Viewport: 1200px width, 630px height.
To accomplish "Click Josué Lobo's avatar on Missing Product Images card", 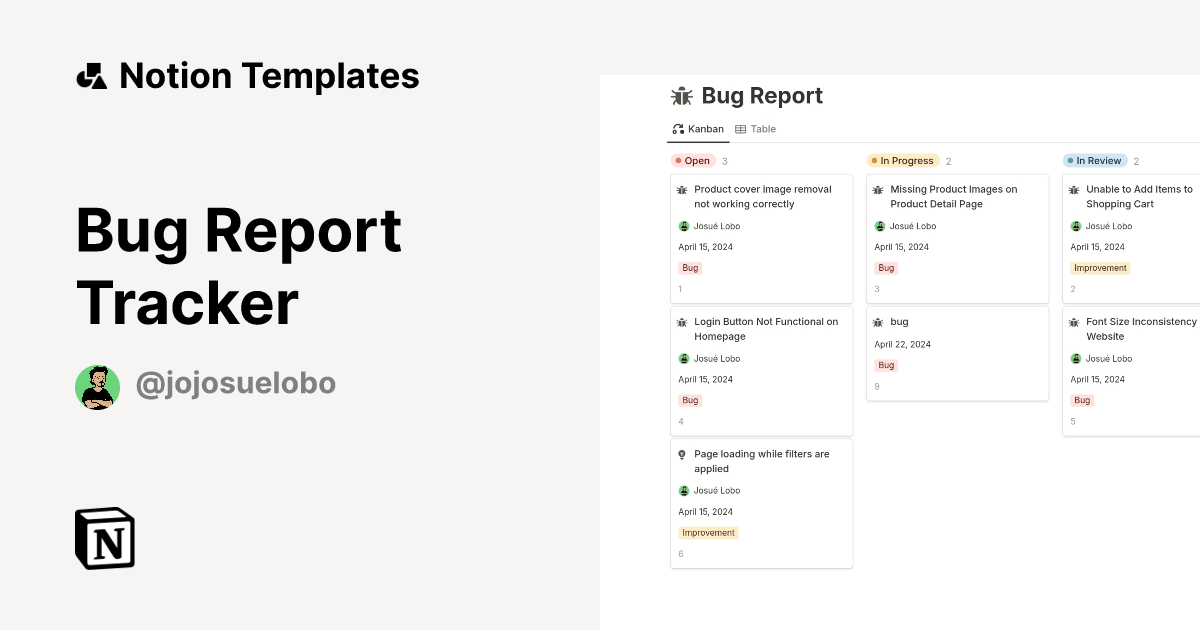I will (878, 226).
